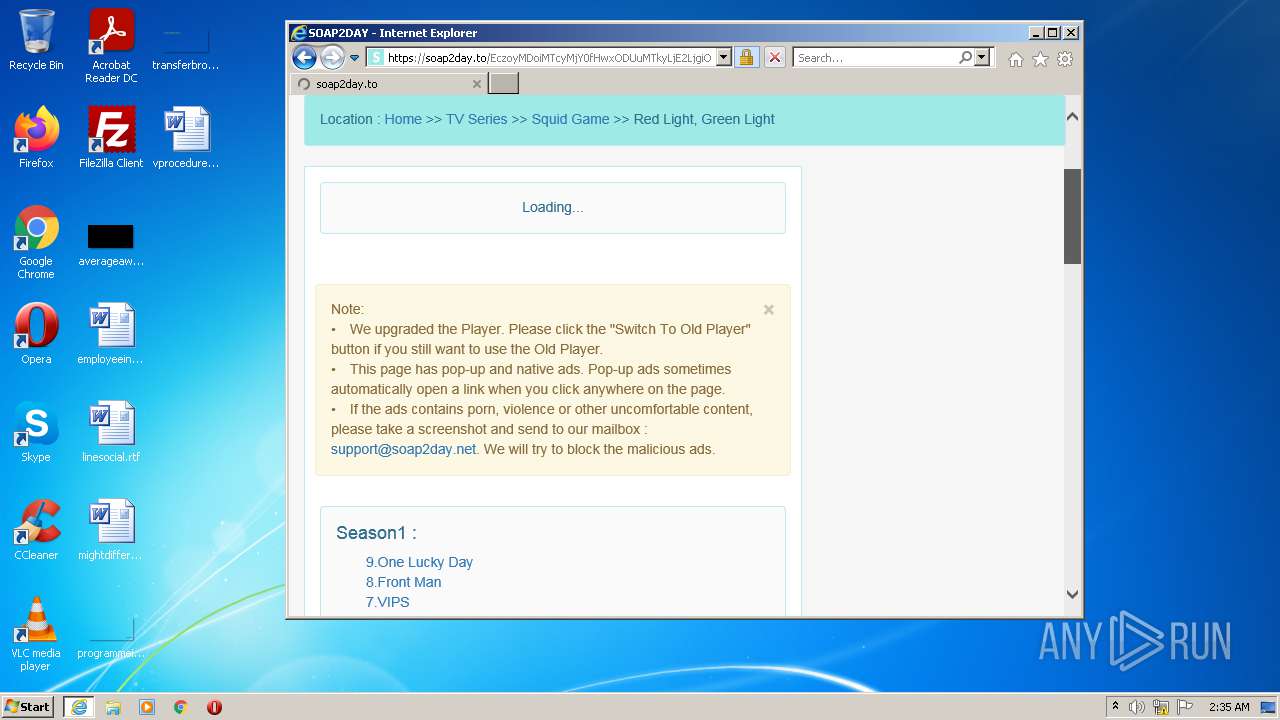The image size is (1280, 720).
Task: Open the mightdiffer document on desktop
Action: coord(111,530)
